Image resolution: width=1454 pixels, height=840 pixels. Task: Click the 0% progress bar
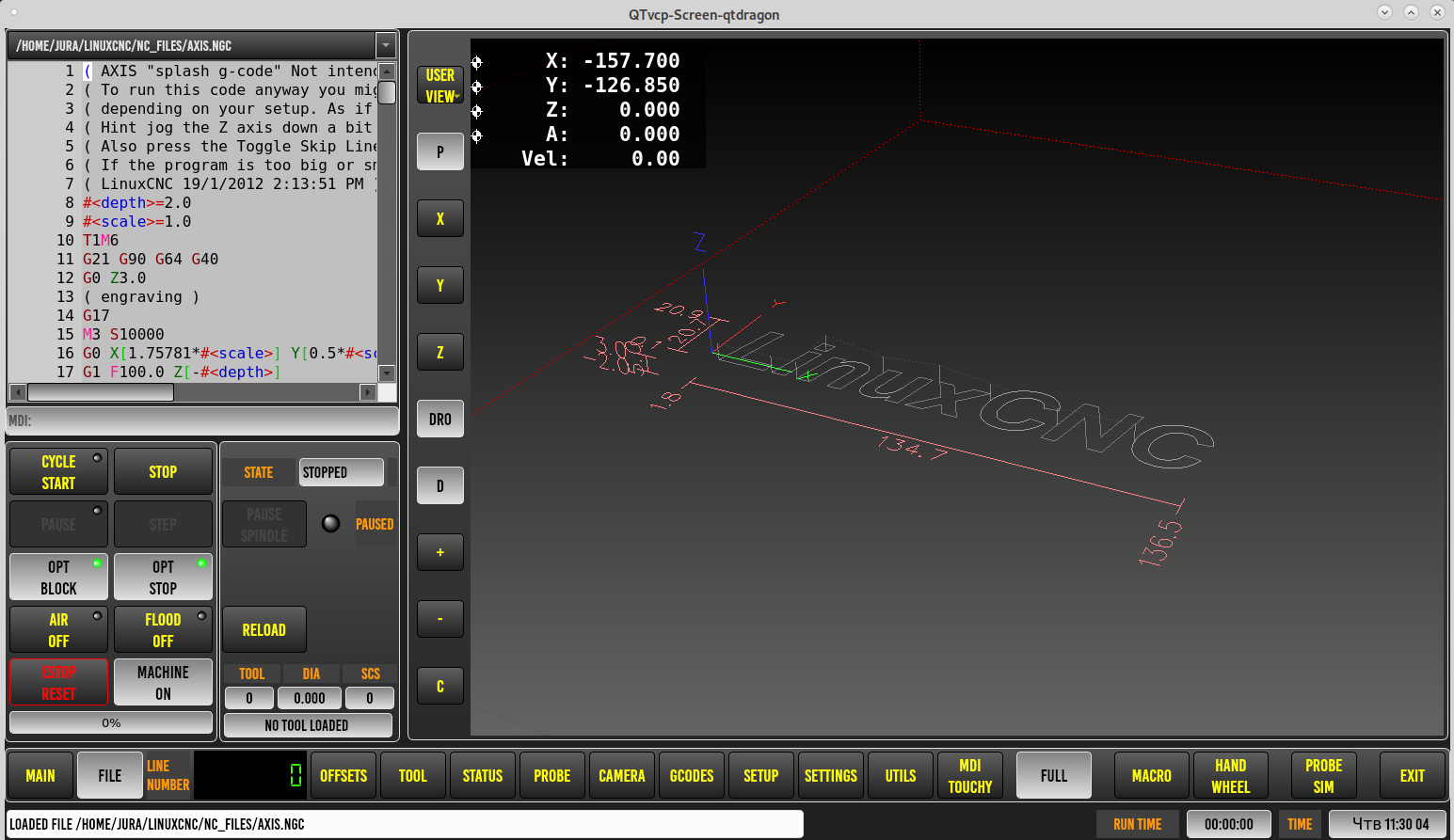click(x=111, y=723)
